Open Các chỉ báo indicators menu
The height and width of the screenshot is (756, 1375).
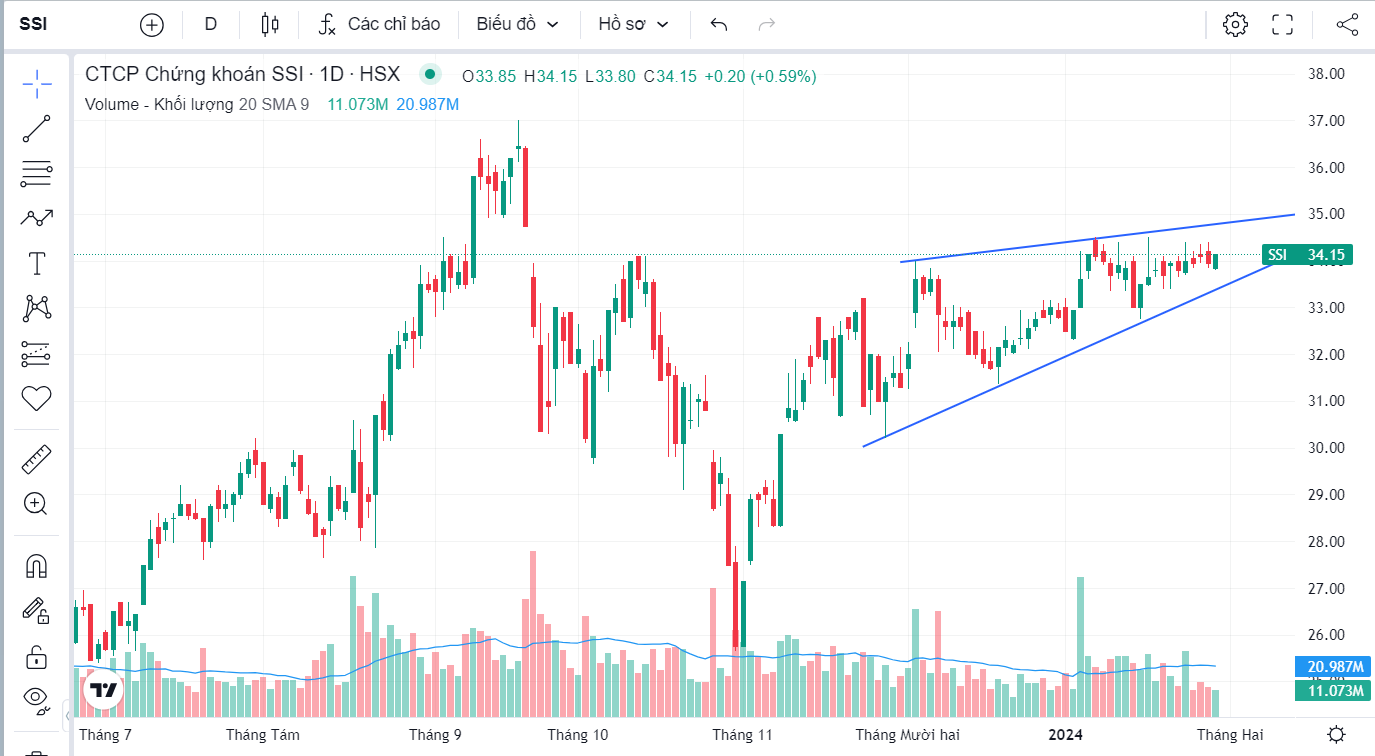380,24
